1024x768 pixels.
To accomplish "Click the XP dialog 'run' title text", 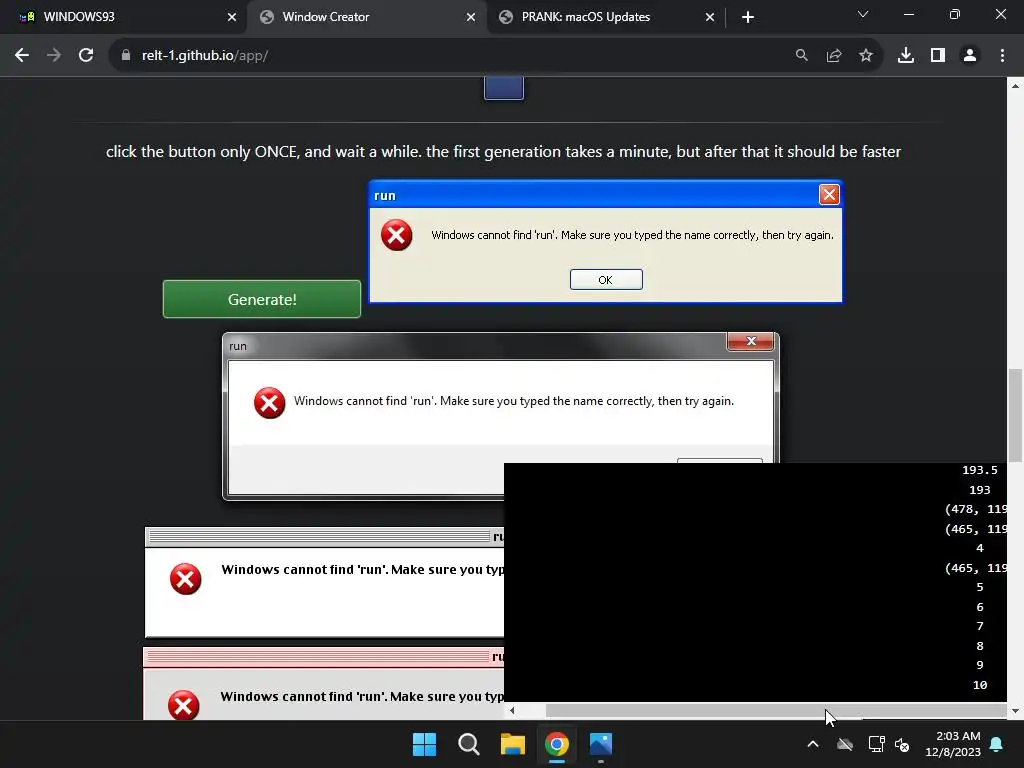I will click(385, 196).
